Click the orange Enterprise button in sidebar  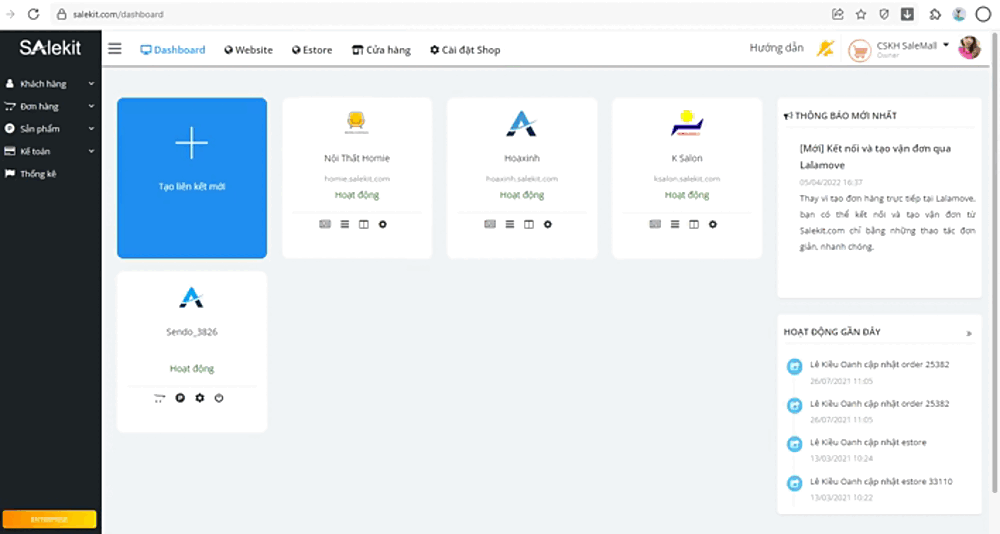coord(50,519)
